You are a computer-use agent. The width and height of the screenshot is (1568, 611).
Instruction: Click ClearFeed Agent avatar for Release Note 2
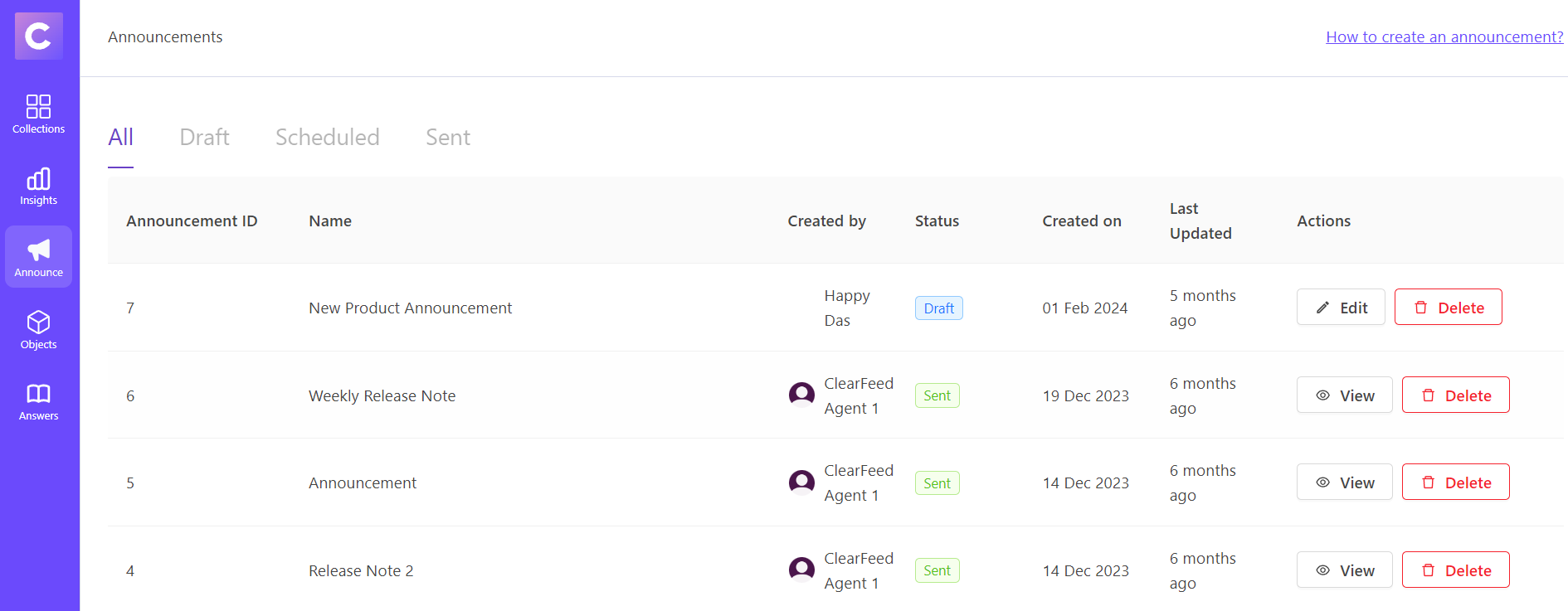801,570
